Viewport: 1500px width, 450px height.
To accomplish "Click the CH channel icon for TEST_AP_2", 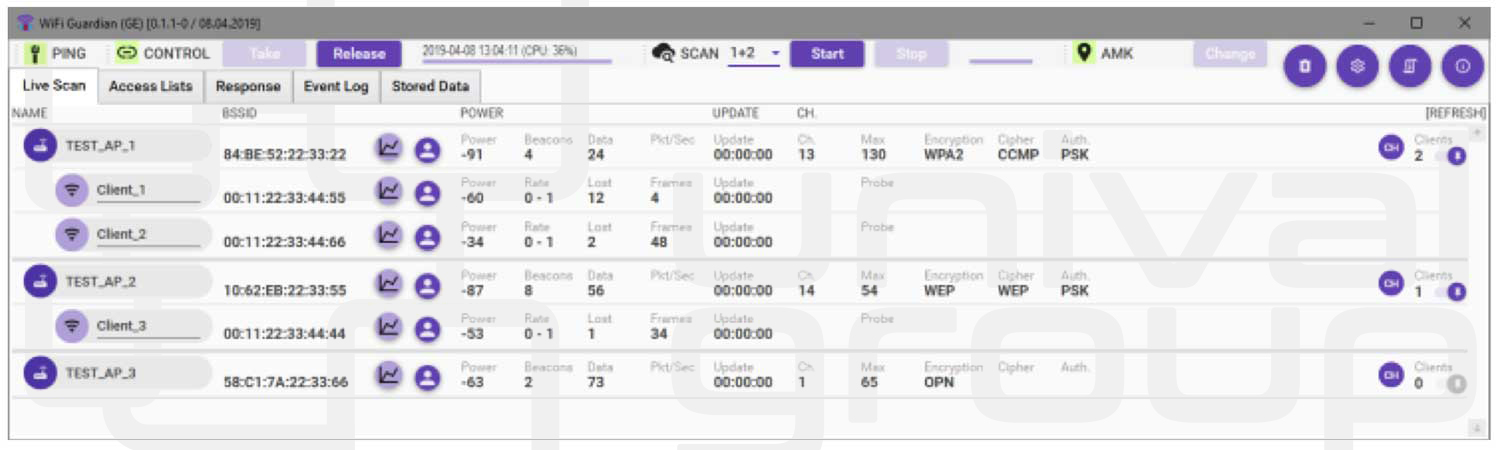I will point(1390,283).
